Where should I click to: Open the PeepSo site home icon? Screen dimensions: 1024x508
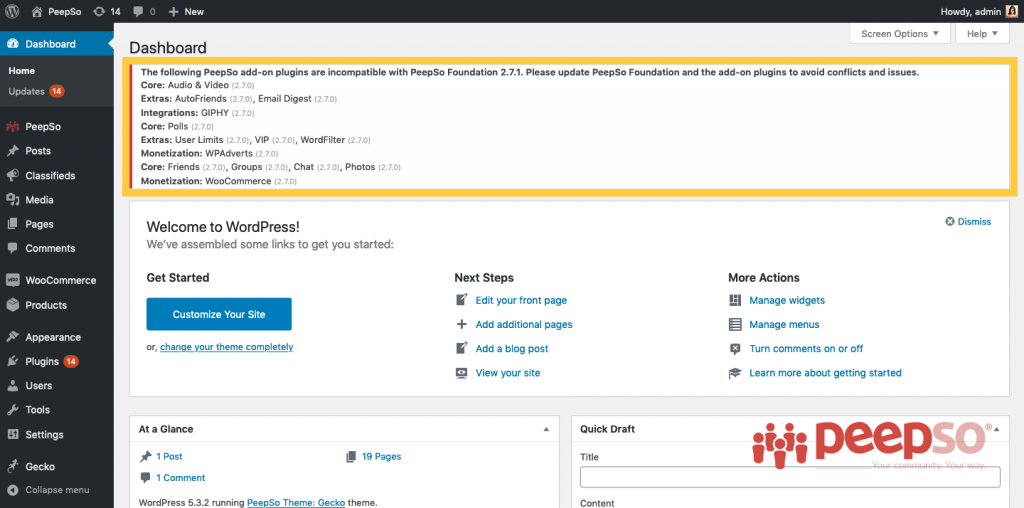(37, 11)
